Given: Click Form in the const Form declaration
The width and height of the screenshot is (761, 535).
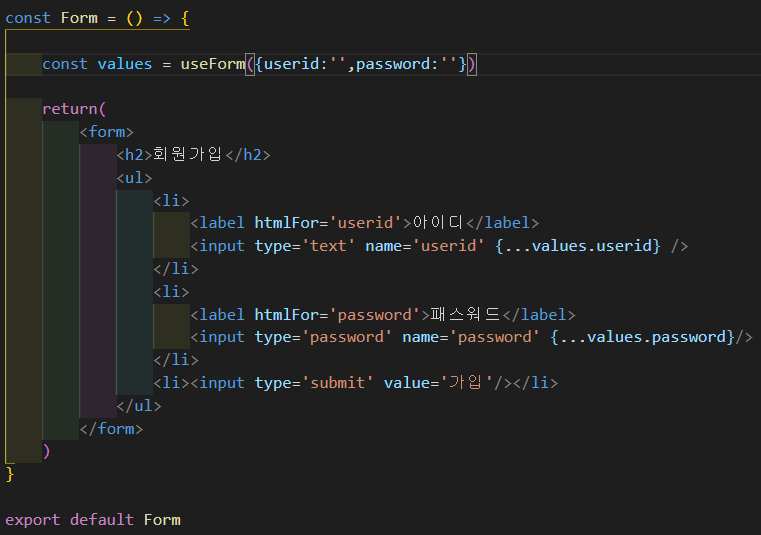Looking at the screenshot, I should 79,18.
